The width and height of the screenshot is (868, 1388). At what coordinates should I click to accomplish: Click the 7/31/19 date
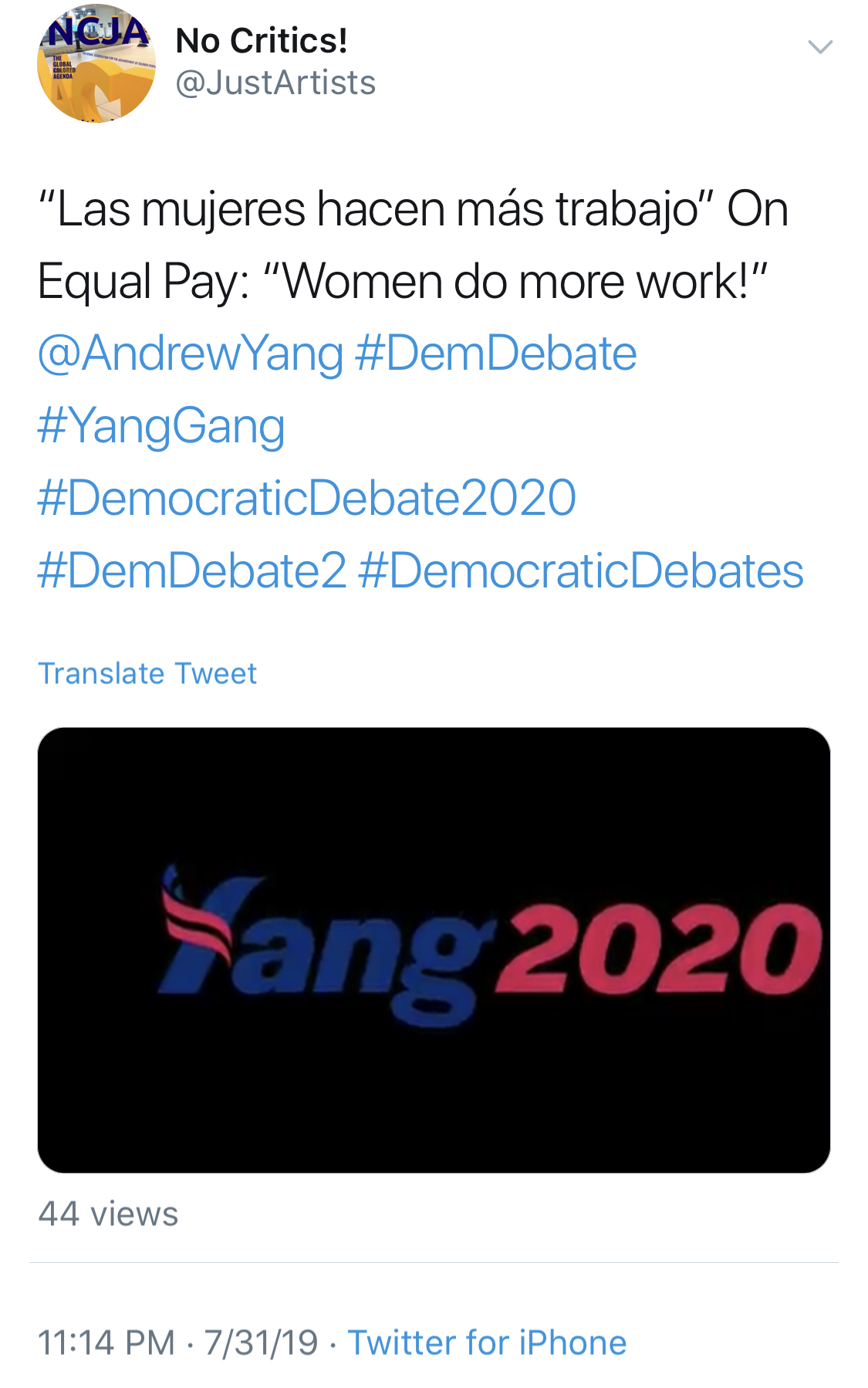tap(261, 1342)
